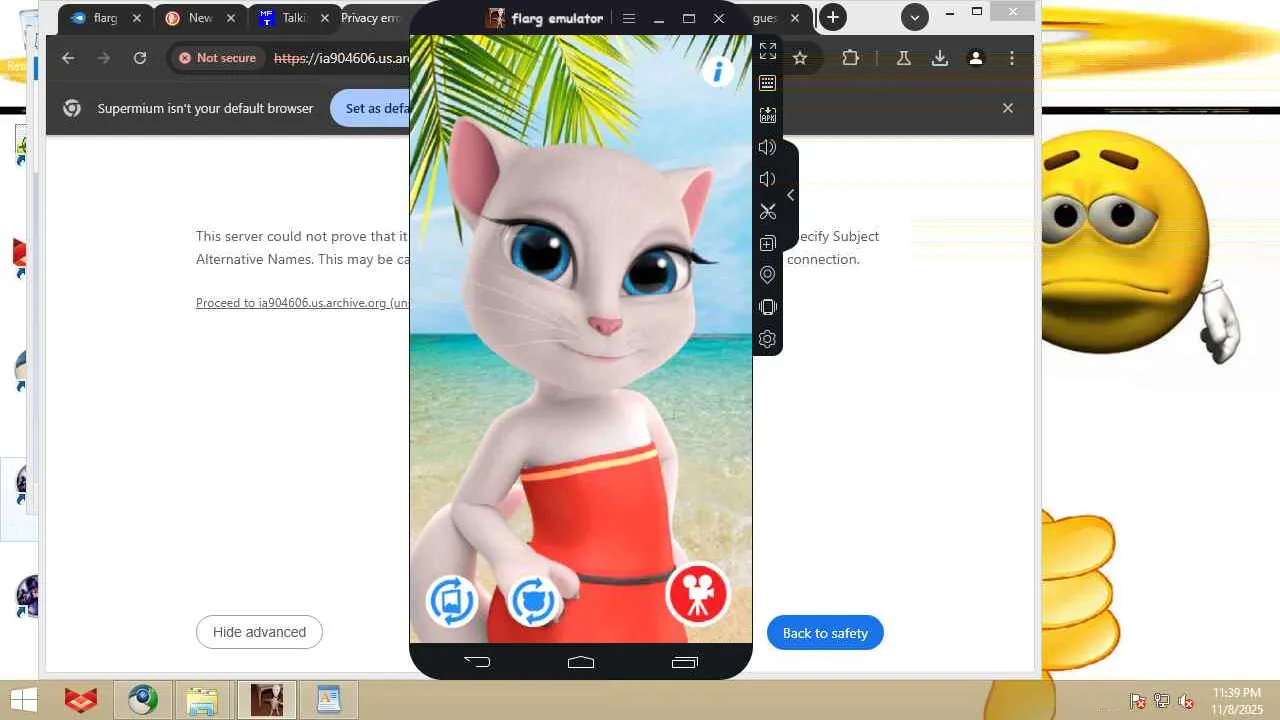Open the red fox app in taskbar

click(81, 701)
